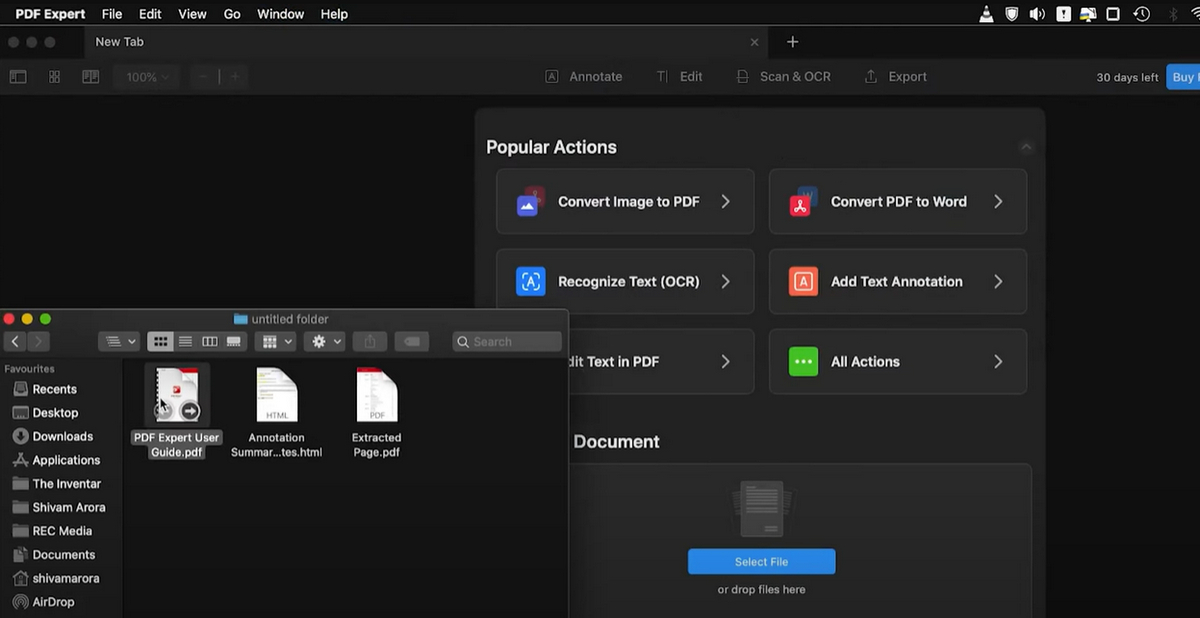Toggle Finder gallery view mode
Image resolution: width=1200 pixels, height=618 pixels.
233,341
